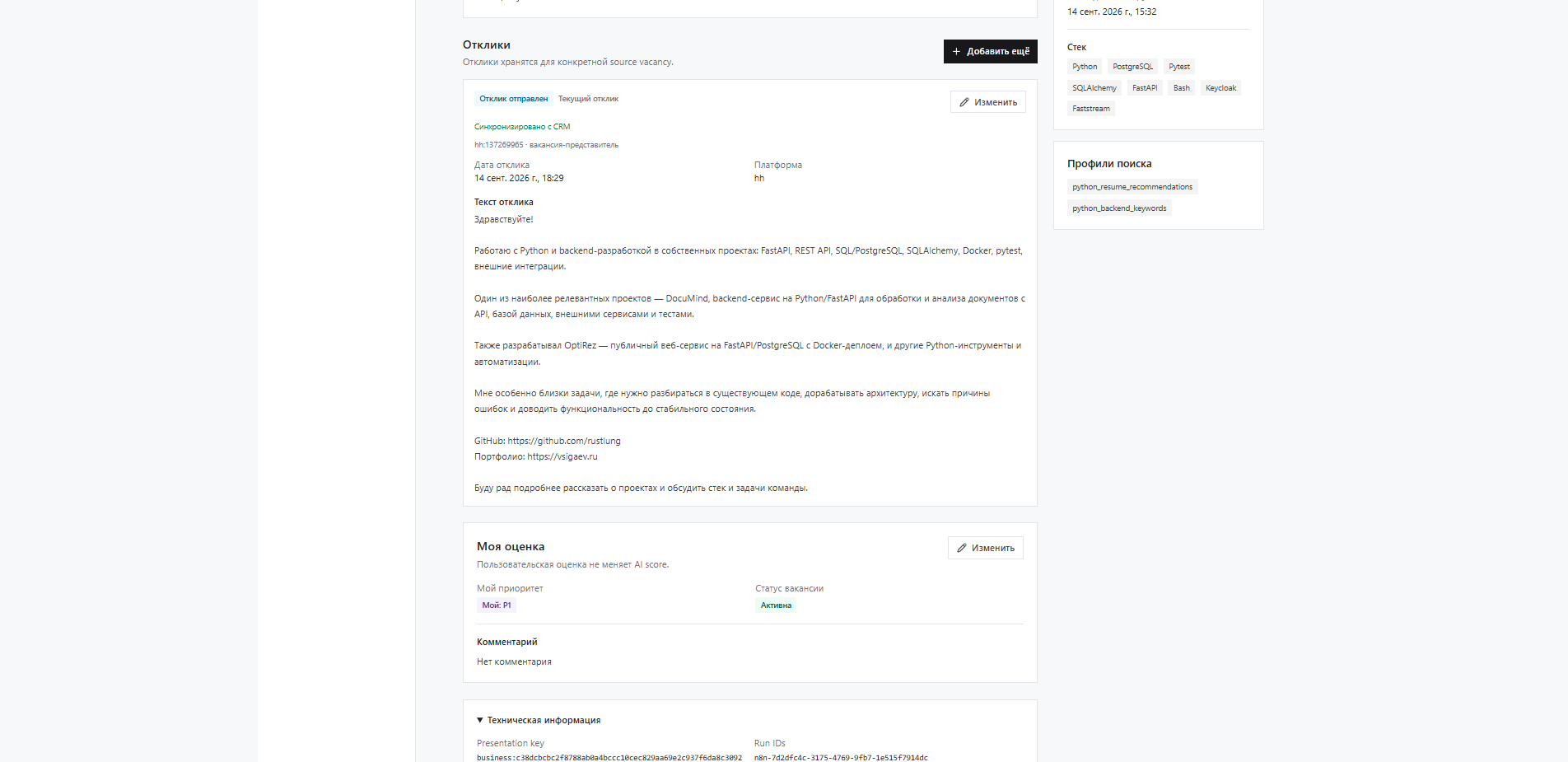Click the Нет комментария text
This screenshot has height=762, width=1568.
(514, 661)
